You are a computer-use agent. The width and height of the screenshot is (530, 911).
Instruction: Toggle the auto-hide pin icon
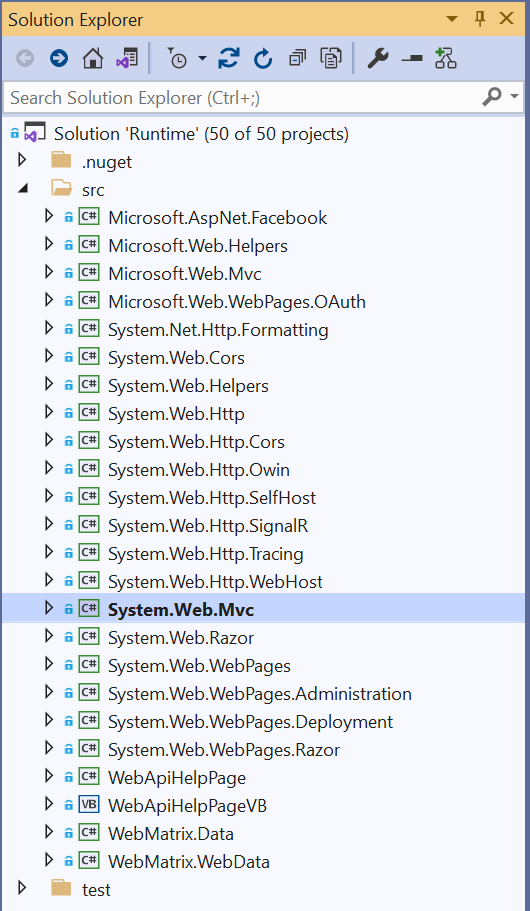point(480,19)
